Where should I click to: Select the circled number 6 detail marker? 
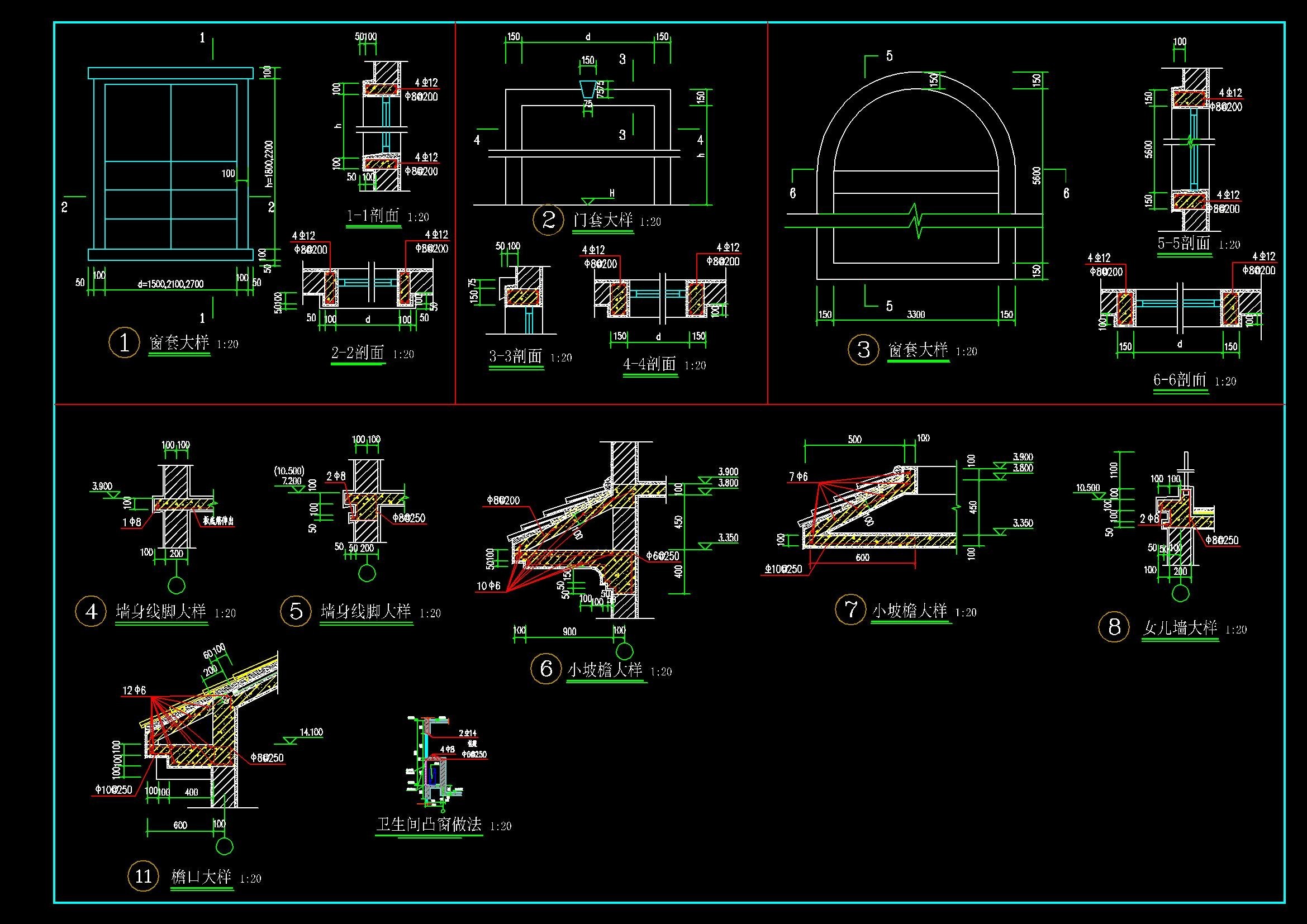click(546, 669)
